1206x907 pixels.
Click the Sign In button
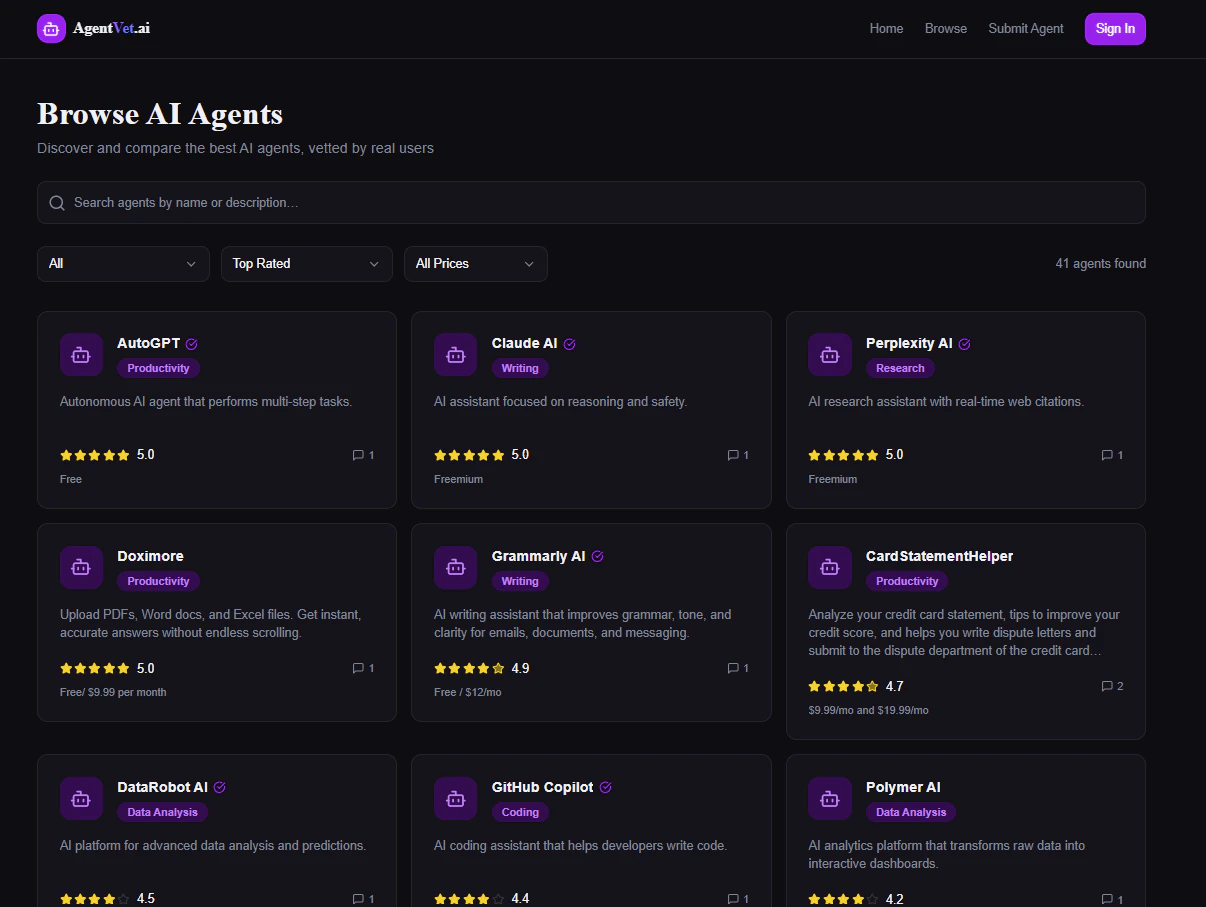(x=1115, y=29)
